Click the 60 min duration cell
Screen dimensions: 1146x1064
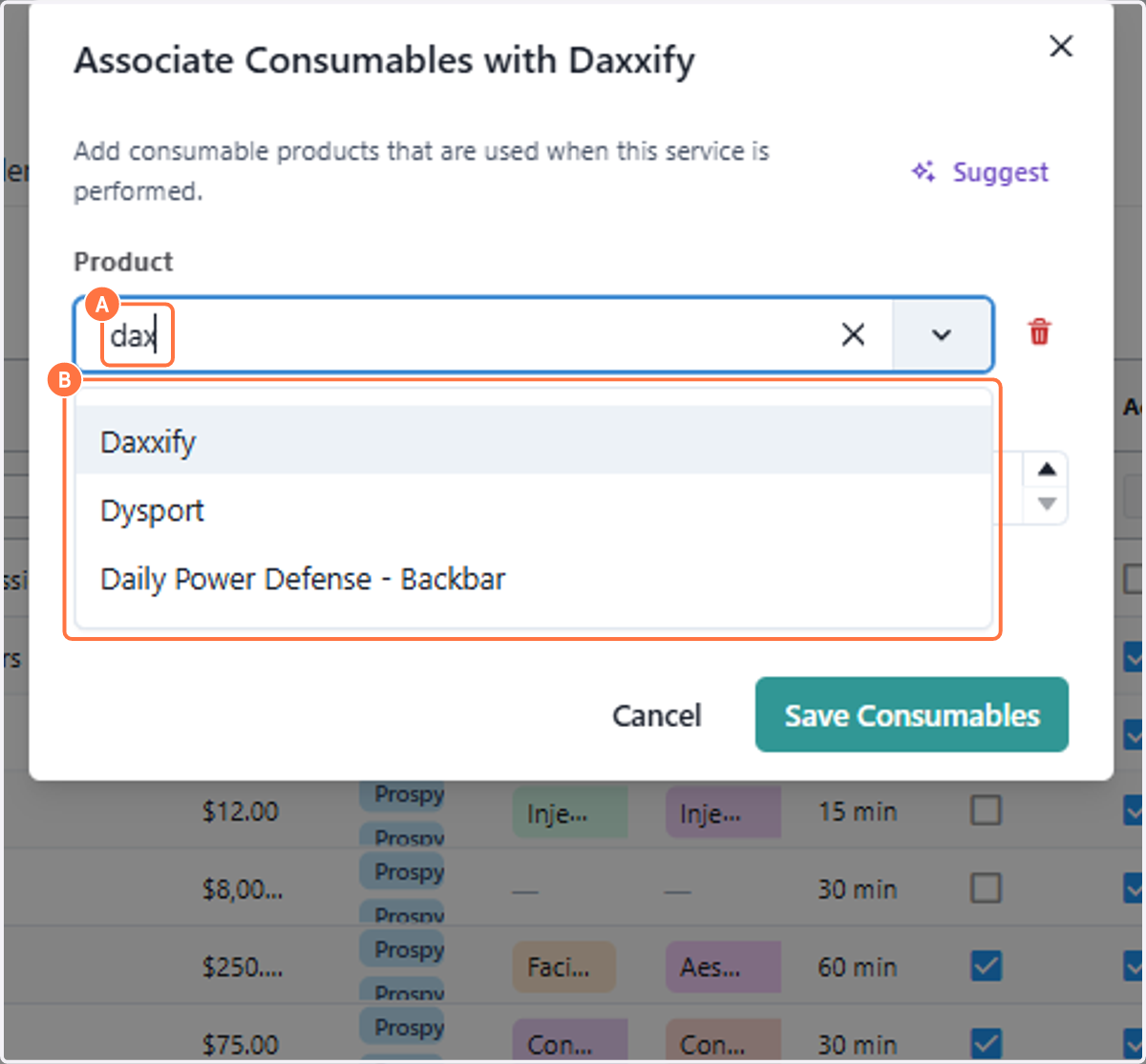click(x=858, y=968)
